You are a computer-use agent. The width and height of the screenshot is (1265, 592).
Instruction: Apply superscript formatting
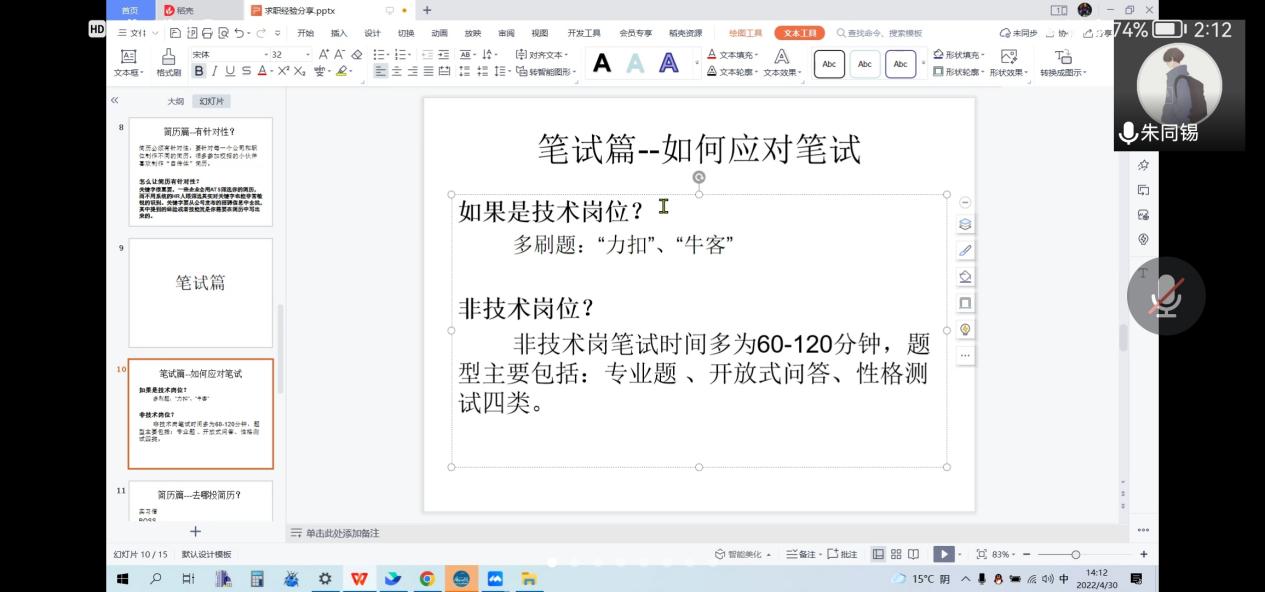283,71
